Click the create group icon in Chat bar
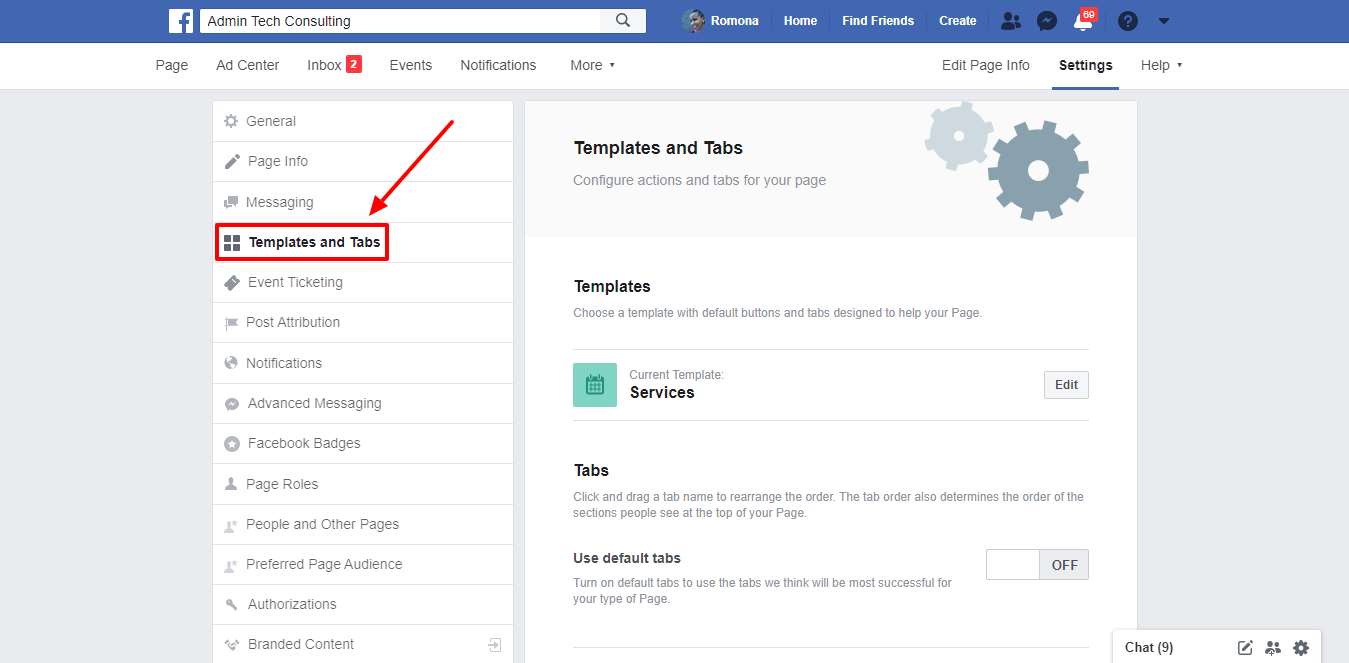The image size is (1349, 663). coord(1272,648)
